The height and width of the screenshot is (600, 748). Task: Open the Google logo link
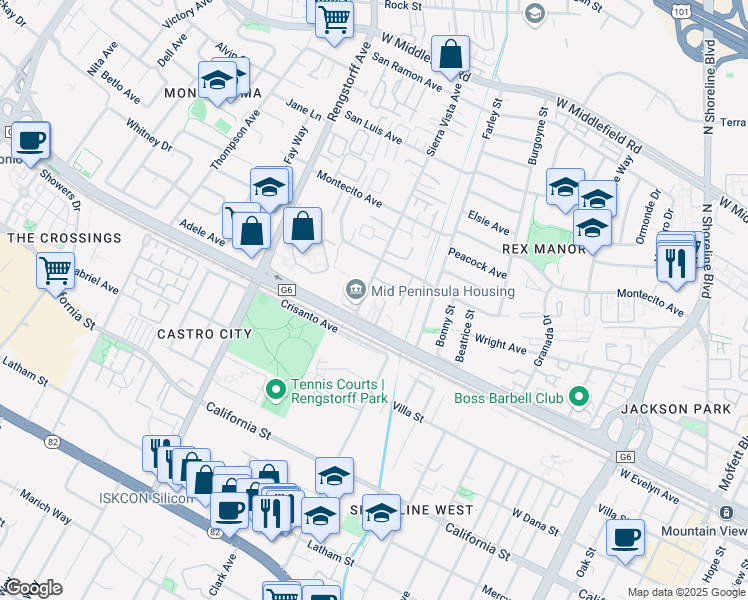[x=32, y=587]
